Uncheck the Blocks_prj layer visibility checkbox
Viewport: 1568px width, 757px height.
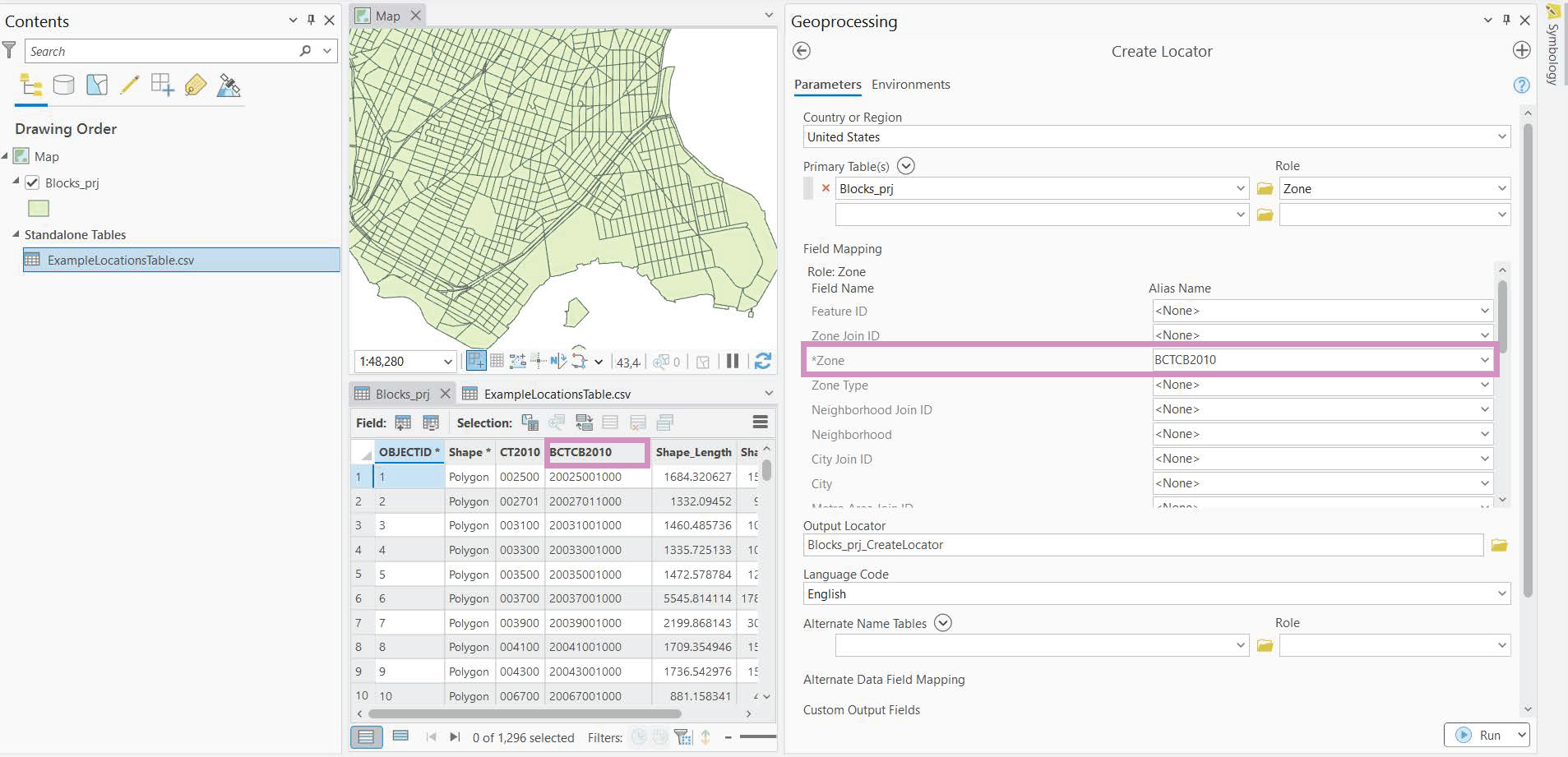click(x=32, y=182)
